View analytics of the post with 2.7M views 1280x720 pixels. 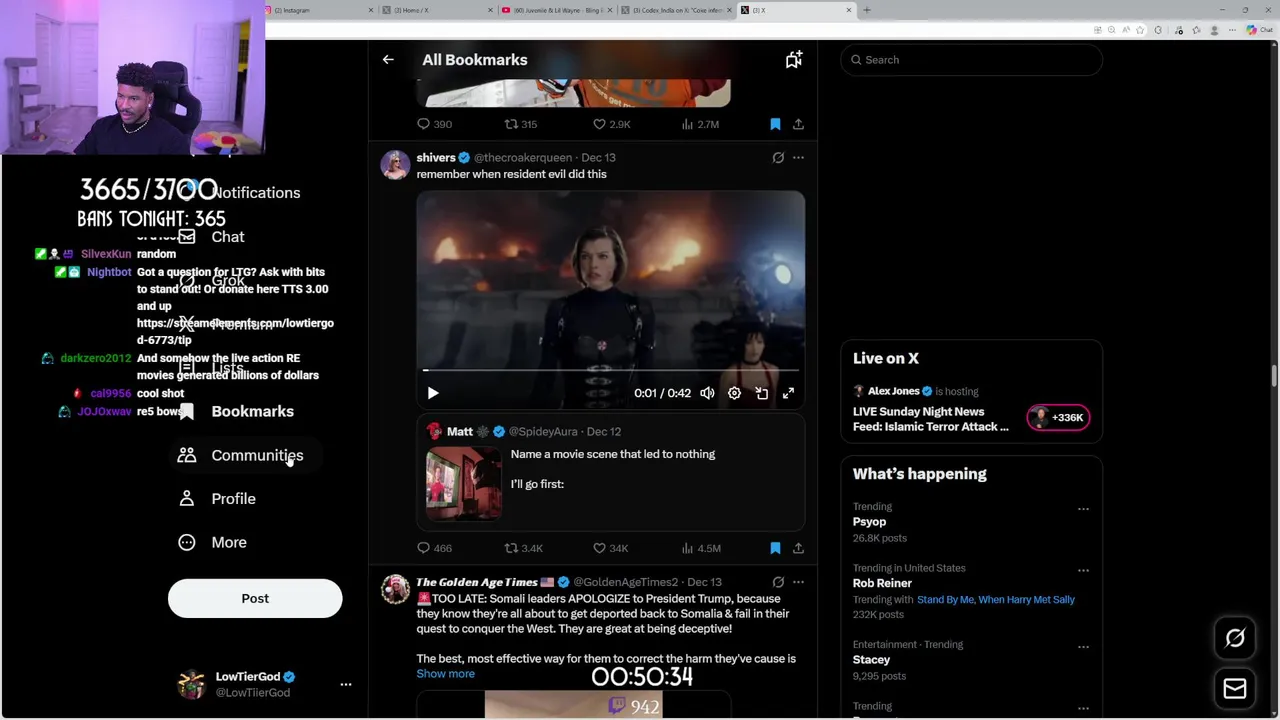coord(700,124)
